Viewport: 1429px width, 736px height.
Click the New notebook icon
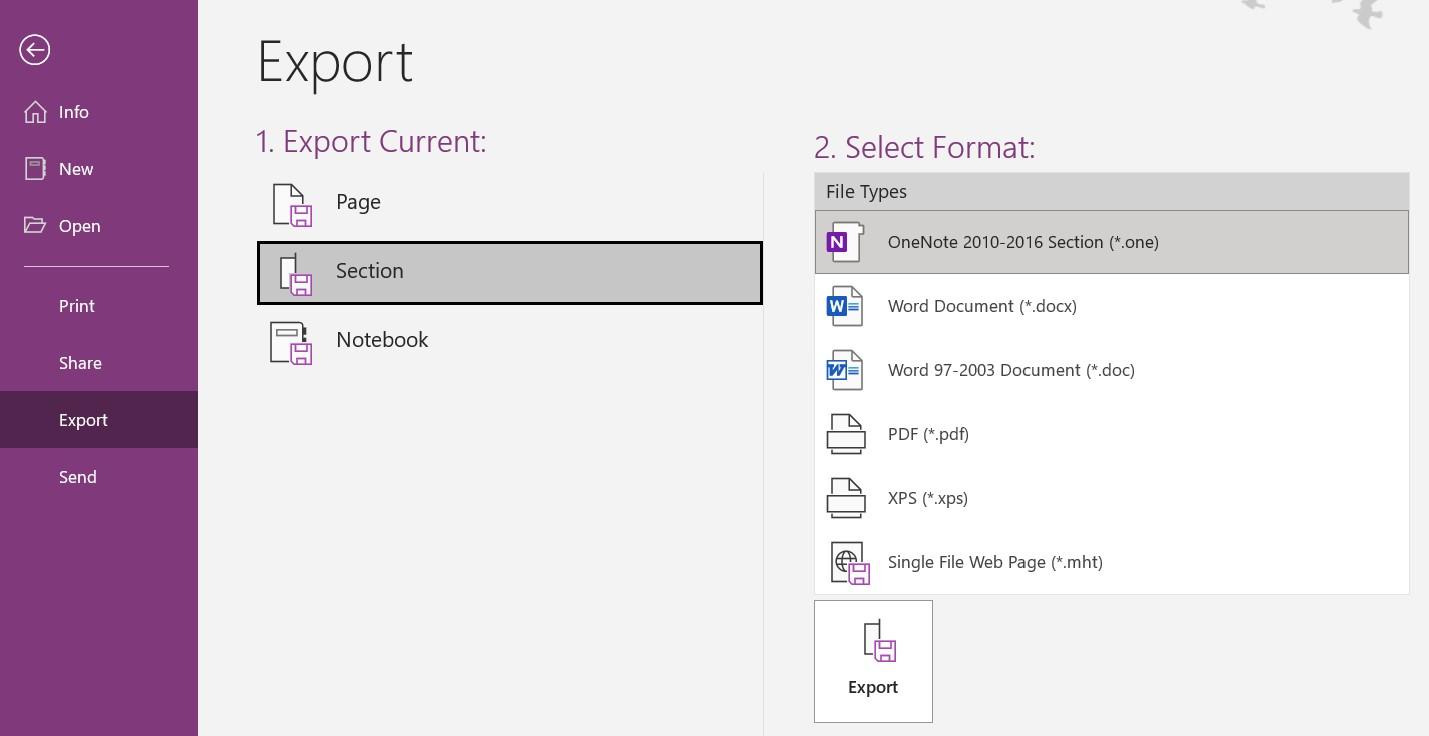36,169
